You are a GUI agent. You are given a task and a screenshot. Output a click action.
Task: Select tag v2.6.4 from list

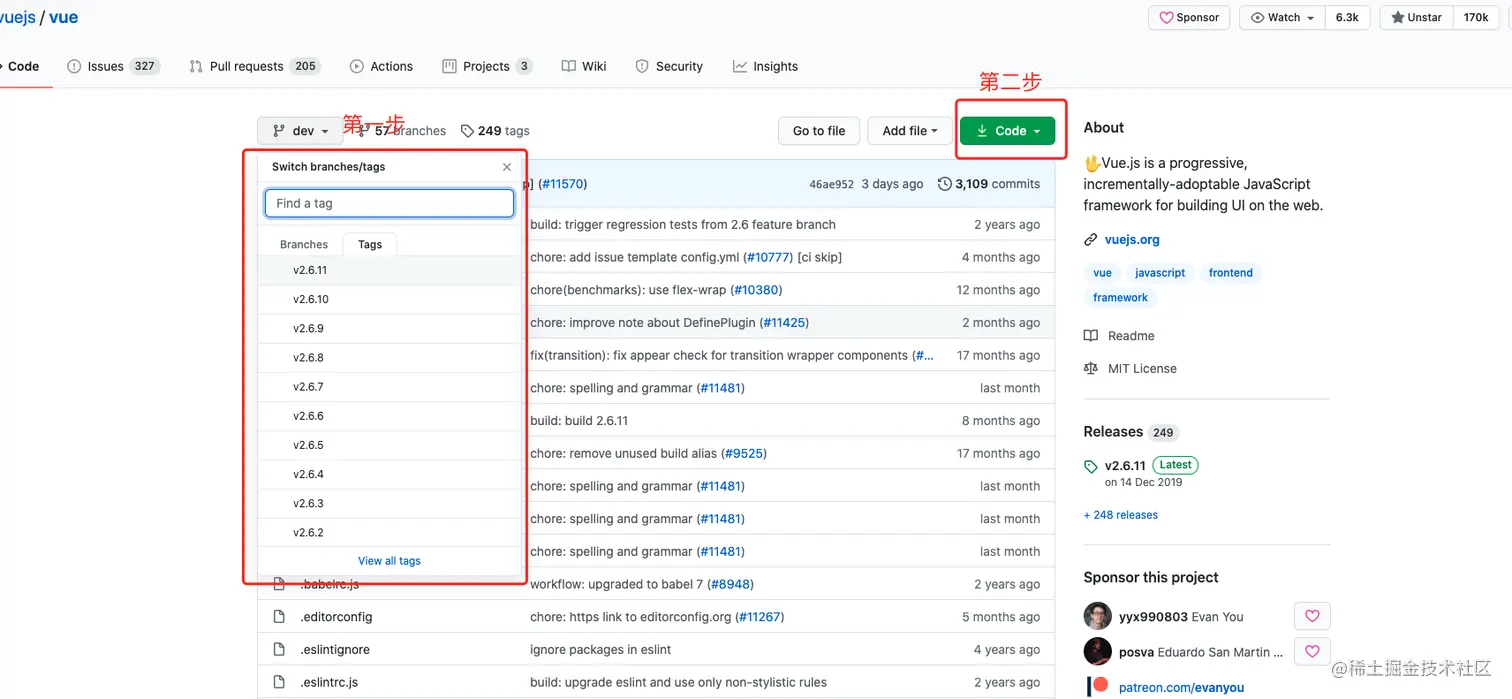click(x=390, y=474)
